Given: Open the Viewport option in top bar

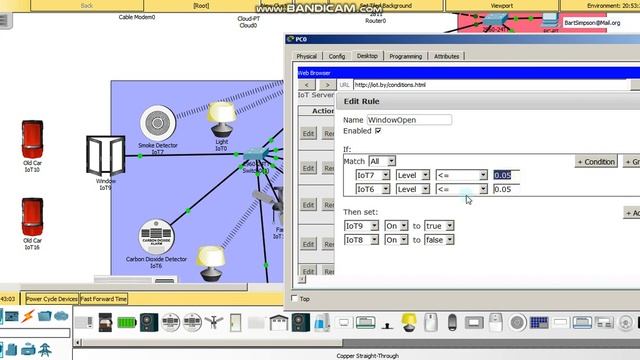Looking at the screenshot, I should [x=502, y=6].
